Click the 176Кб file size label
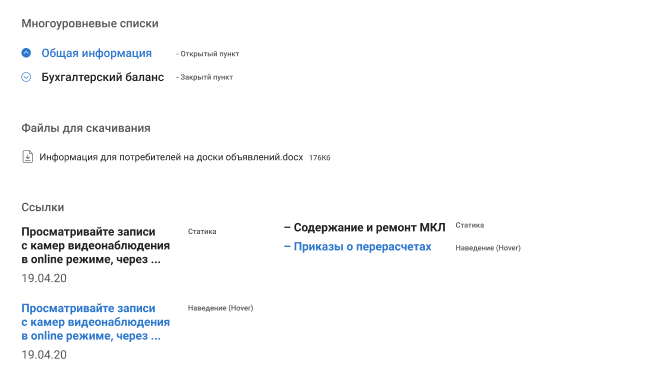Image resolution: width=672 pixels, height=383 pixels. click(320, 158)
